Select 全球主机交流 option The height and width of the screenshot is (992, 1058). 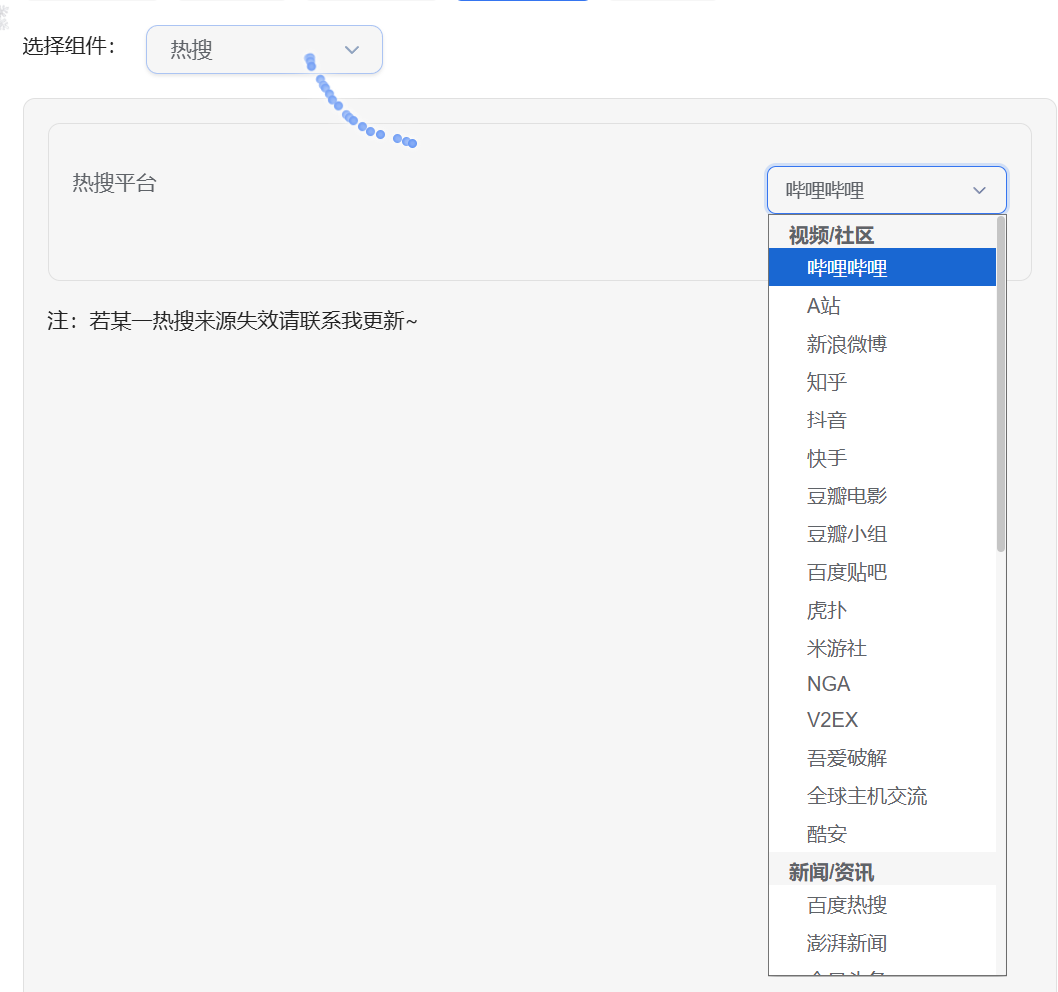click(882, 796)
